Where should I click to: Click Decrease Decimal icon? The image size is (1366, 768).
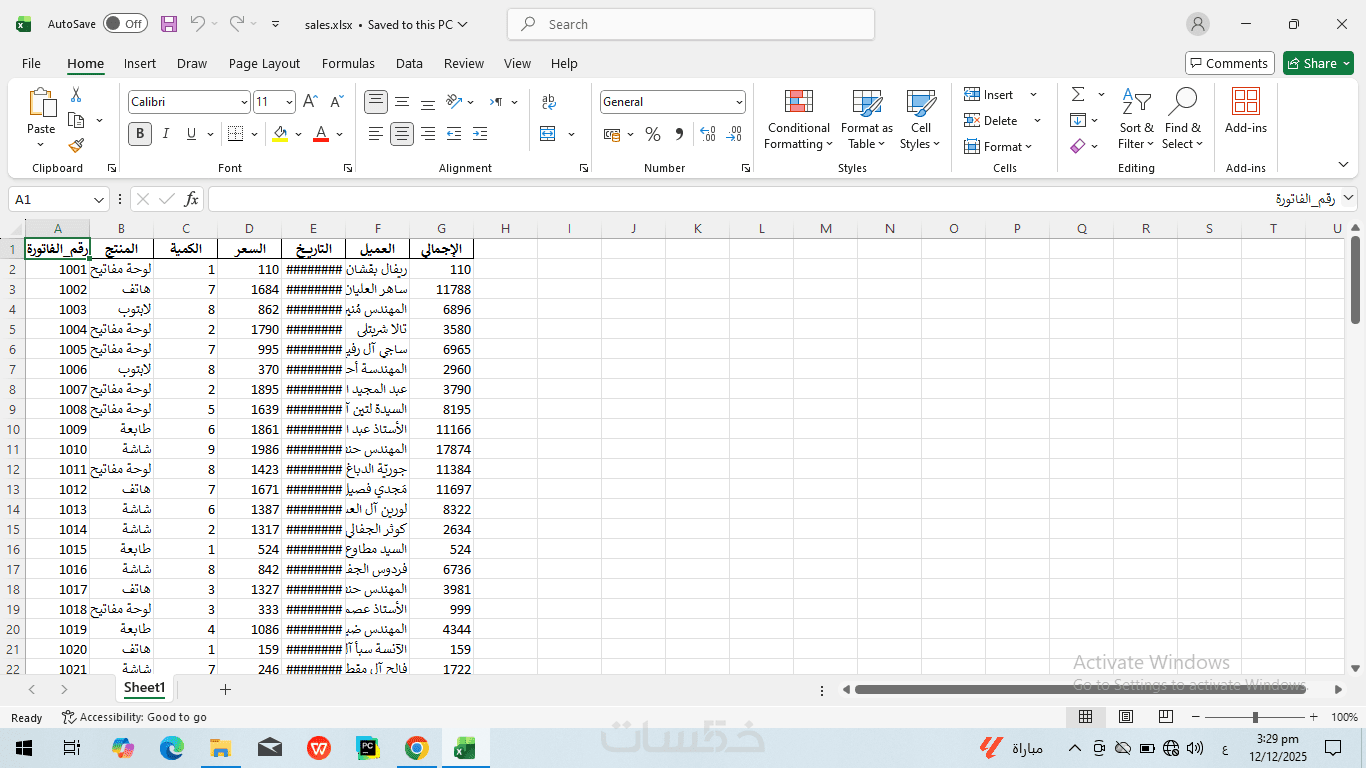pyautogui.click(x=734, y=134)
